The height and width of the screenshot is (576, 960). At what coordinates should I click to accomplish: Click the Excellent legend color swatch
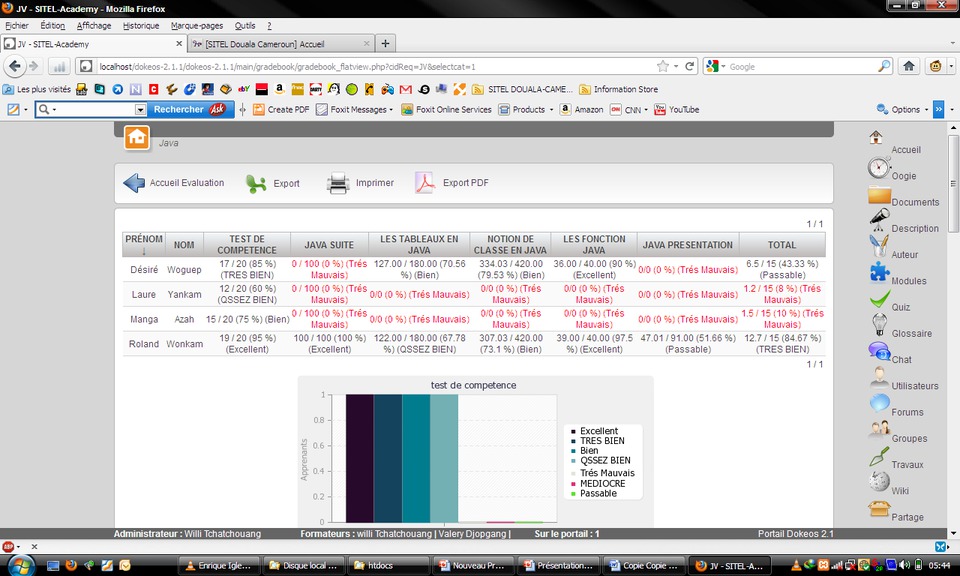[x=573, y=431]
